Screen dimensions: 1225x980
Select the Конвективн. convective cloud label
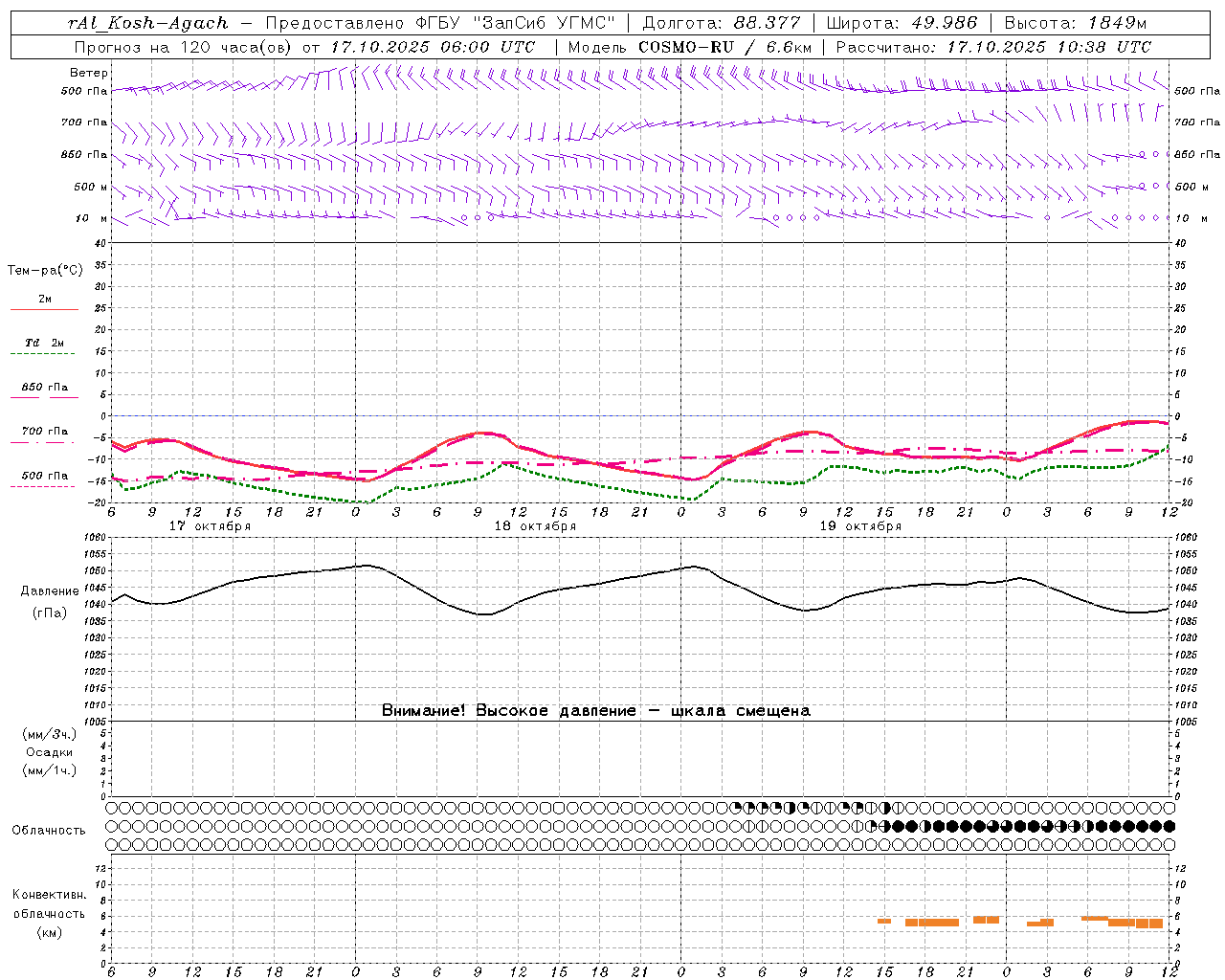[x=49, y=895]
